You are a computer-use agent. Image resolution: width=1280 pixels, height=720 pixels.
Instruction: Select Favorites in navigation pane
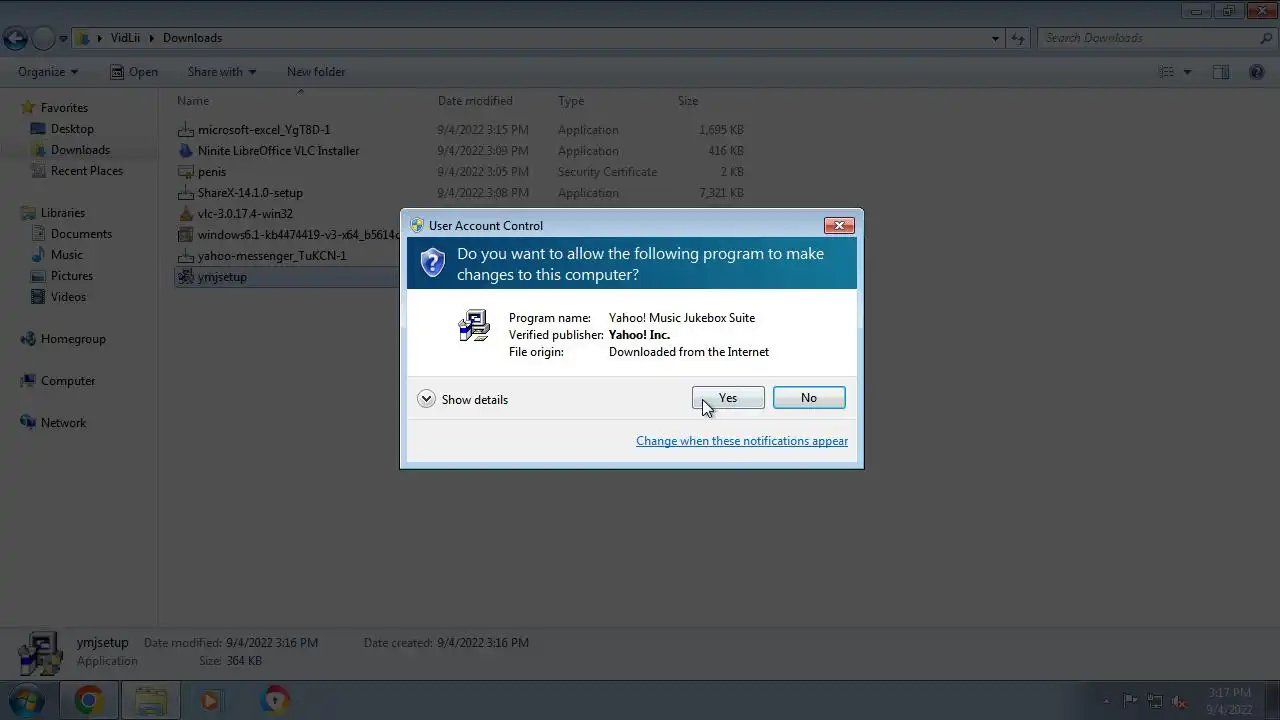point(64,108)
